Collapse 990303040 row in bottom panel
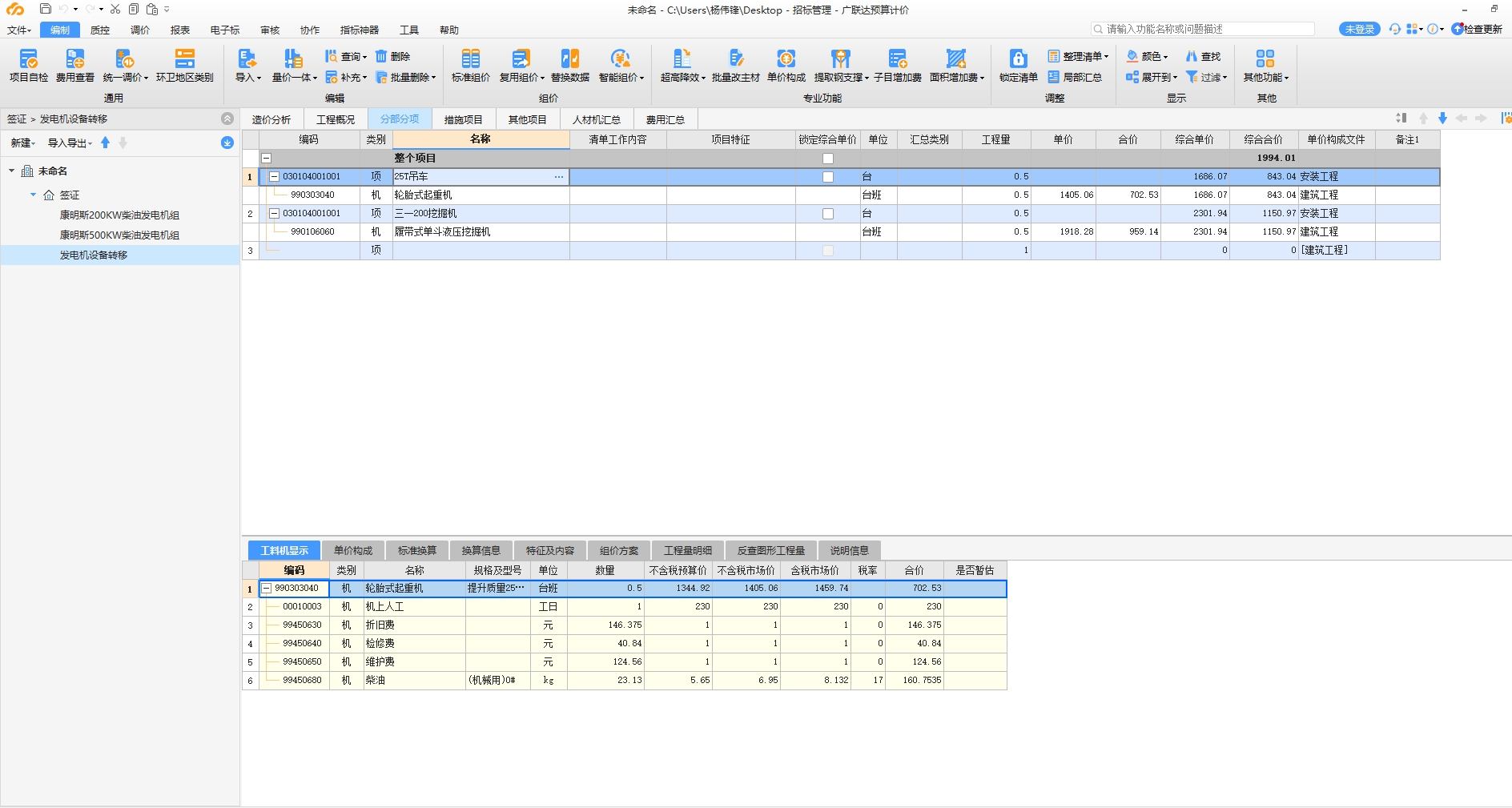 266,588
